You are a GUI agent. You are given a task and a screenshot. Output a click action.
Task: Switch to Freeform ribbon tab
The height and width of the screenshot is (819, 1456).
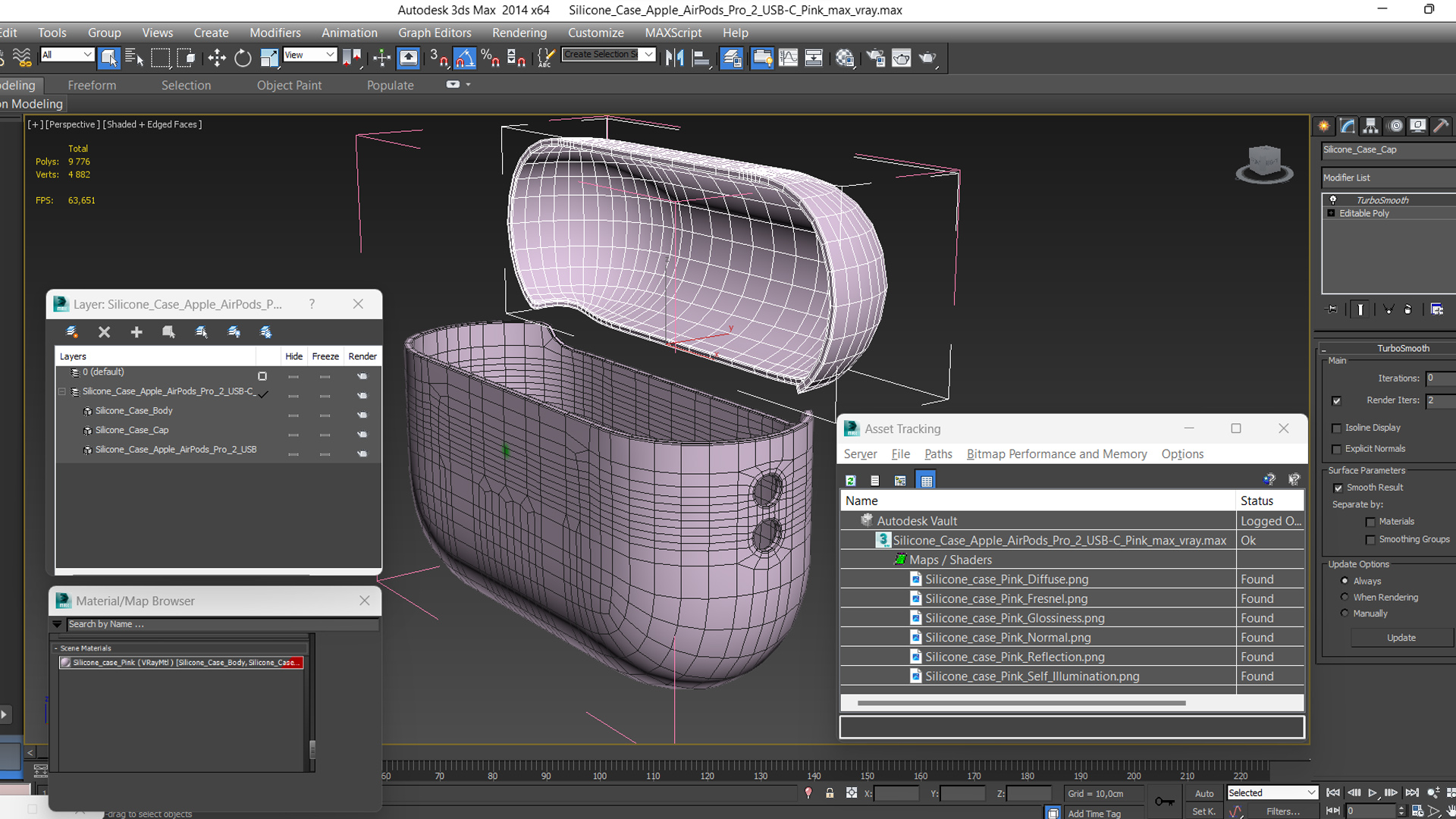click(92, 86)
